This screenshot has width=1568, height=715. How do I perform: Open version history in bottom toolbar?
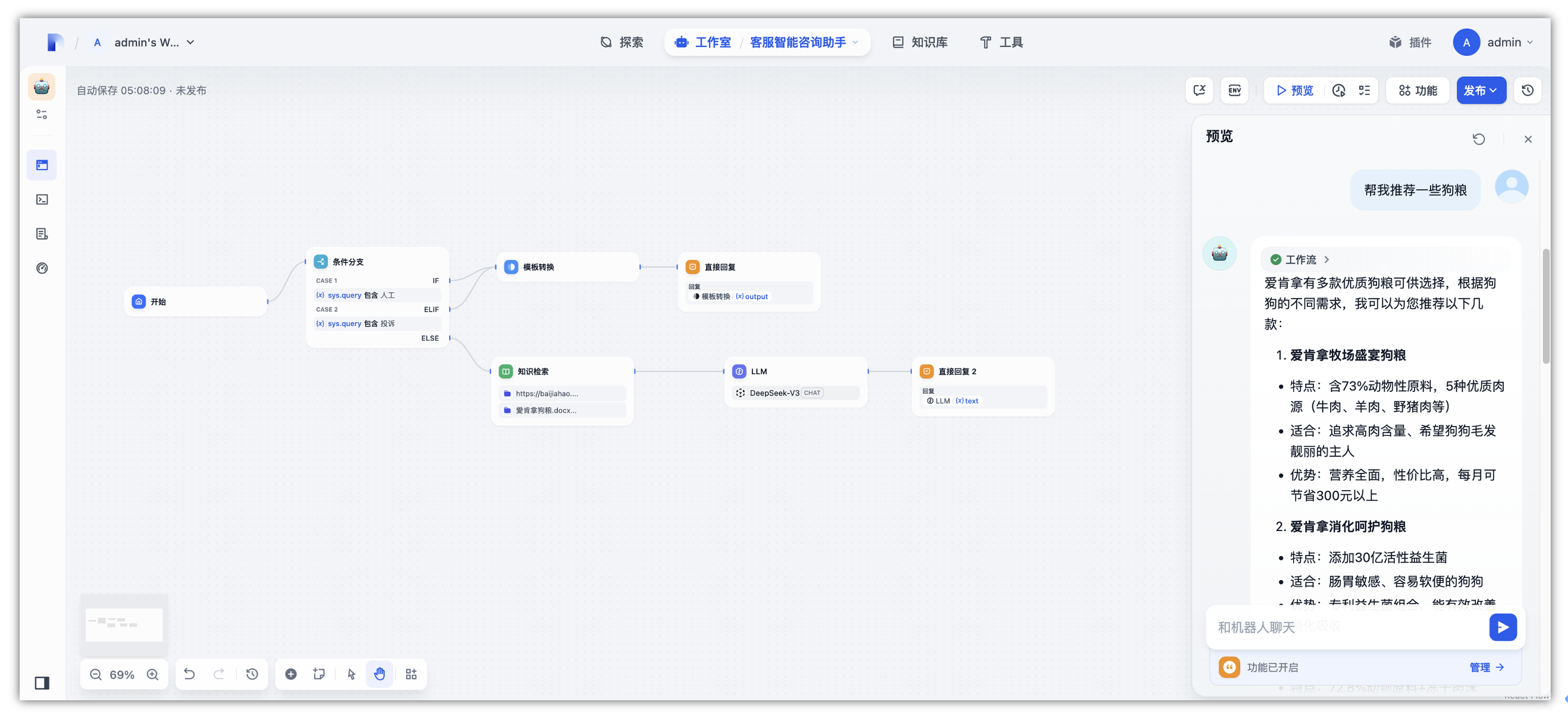(252, 673)
